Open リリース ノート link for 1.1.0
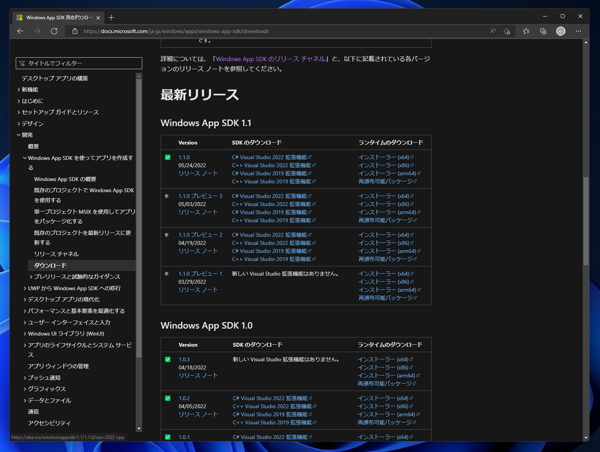This screenshot has width=600, height=452. click(198, 173)
